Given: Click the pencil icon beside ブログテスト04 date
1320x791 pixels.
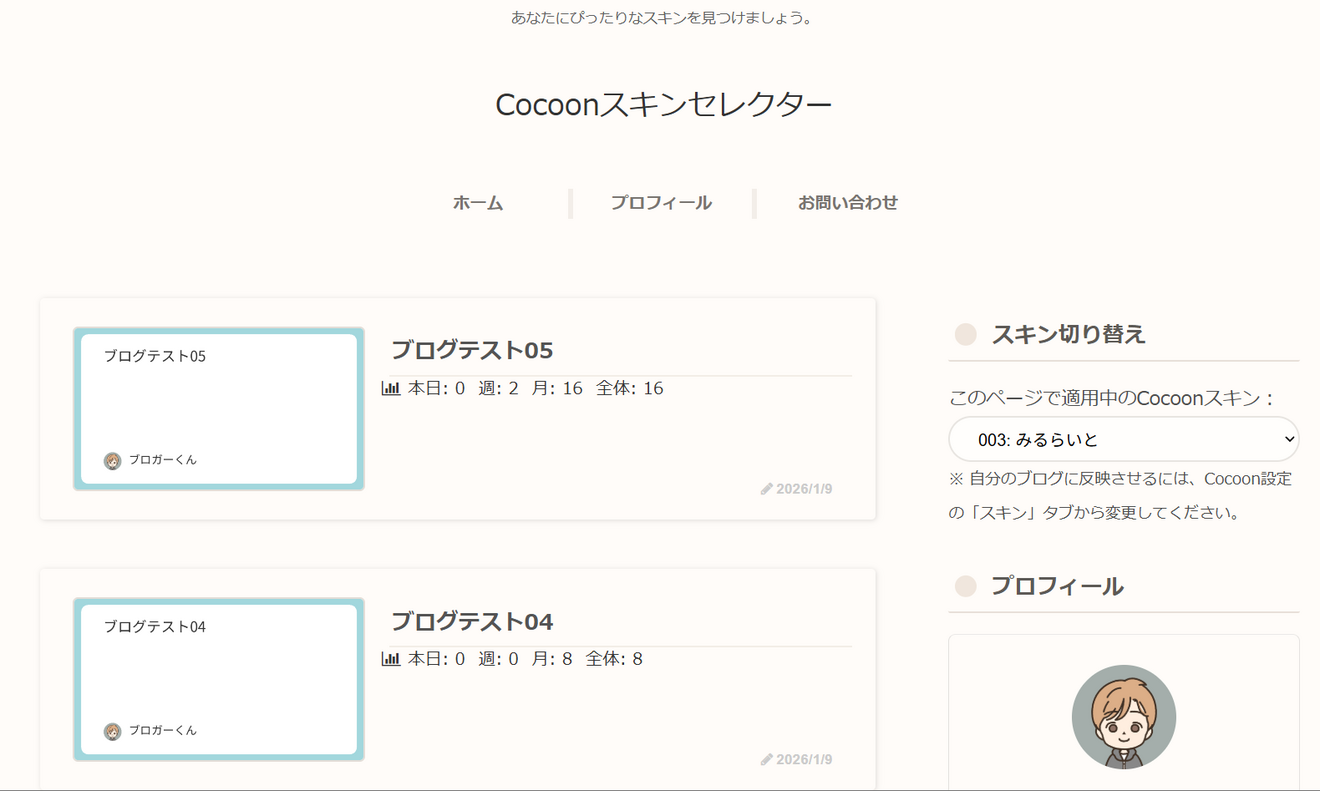Looking at the screenshot, I should pyautogui.click(x=767, y=760).
